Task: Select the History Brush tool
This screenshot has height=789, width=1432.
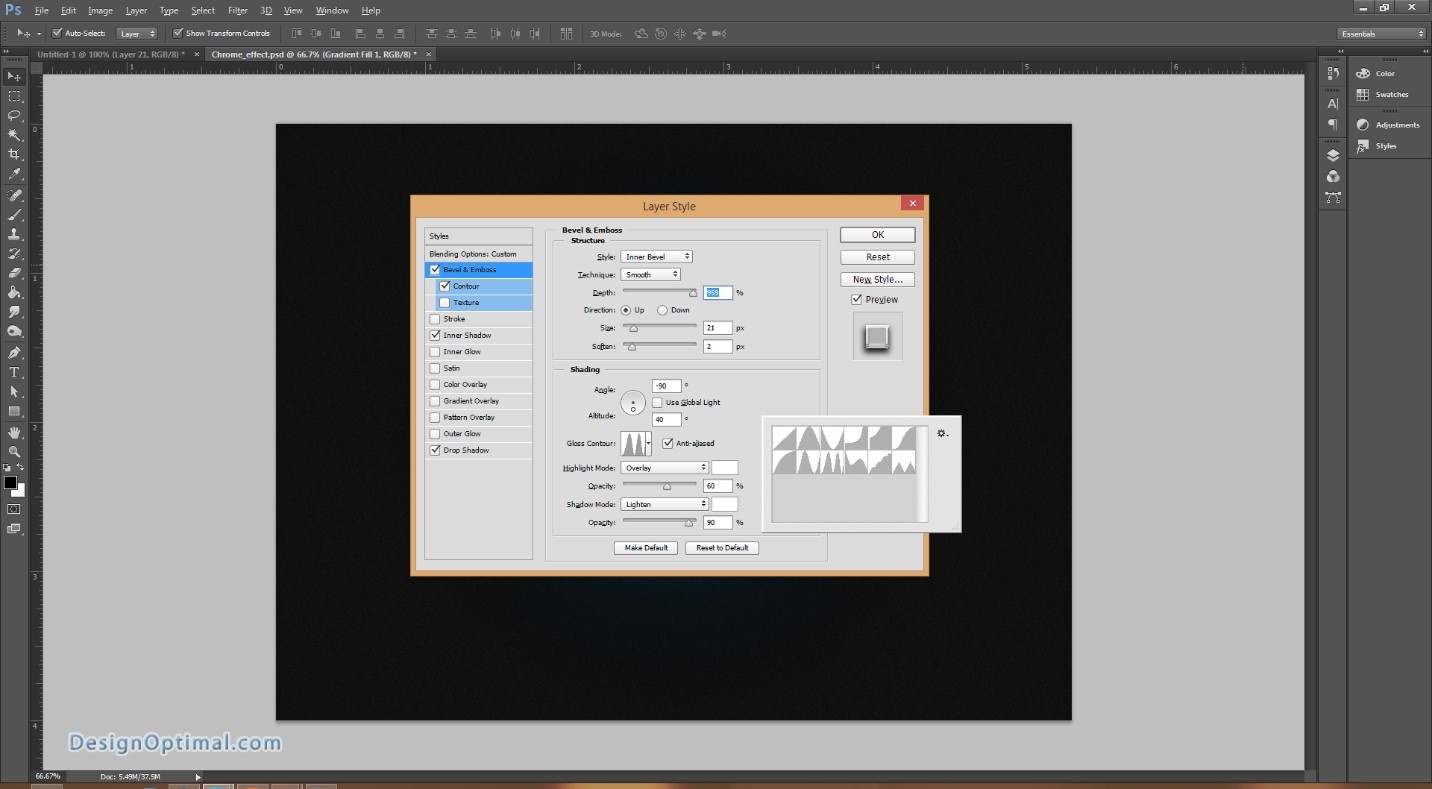Action: (14, 254)
